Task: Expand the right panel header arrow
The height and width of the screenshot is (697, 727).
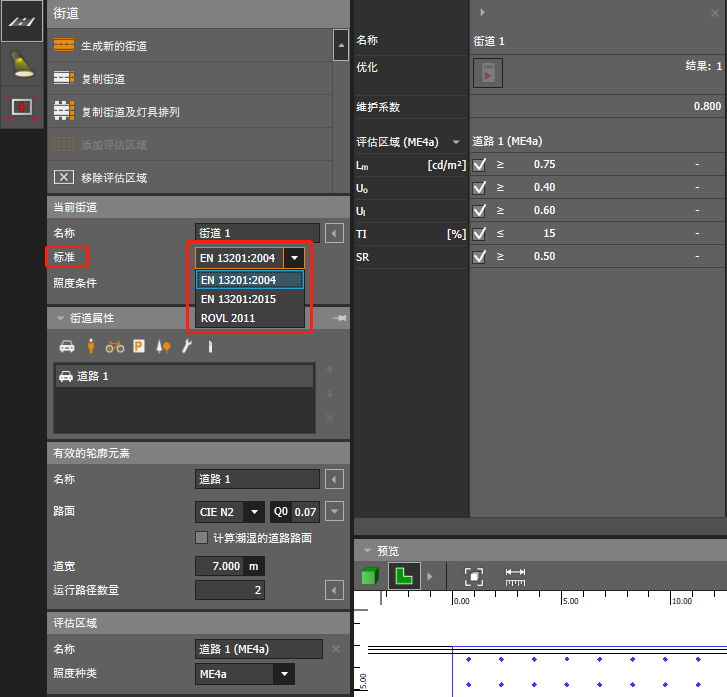Action: (483, 13)
